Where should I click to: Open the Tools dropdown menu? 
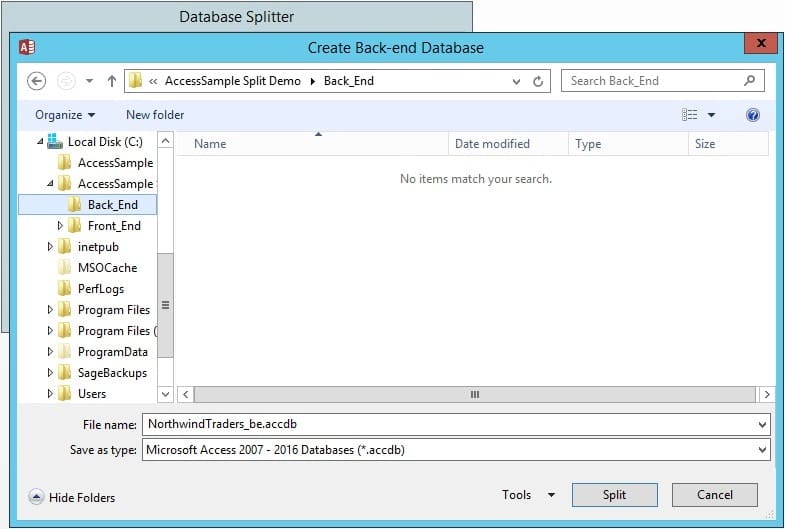(x=529, y=495)
